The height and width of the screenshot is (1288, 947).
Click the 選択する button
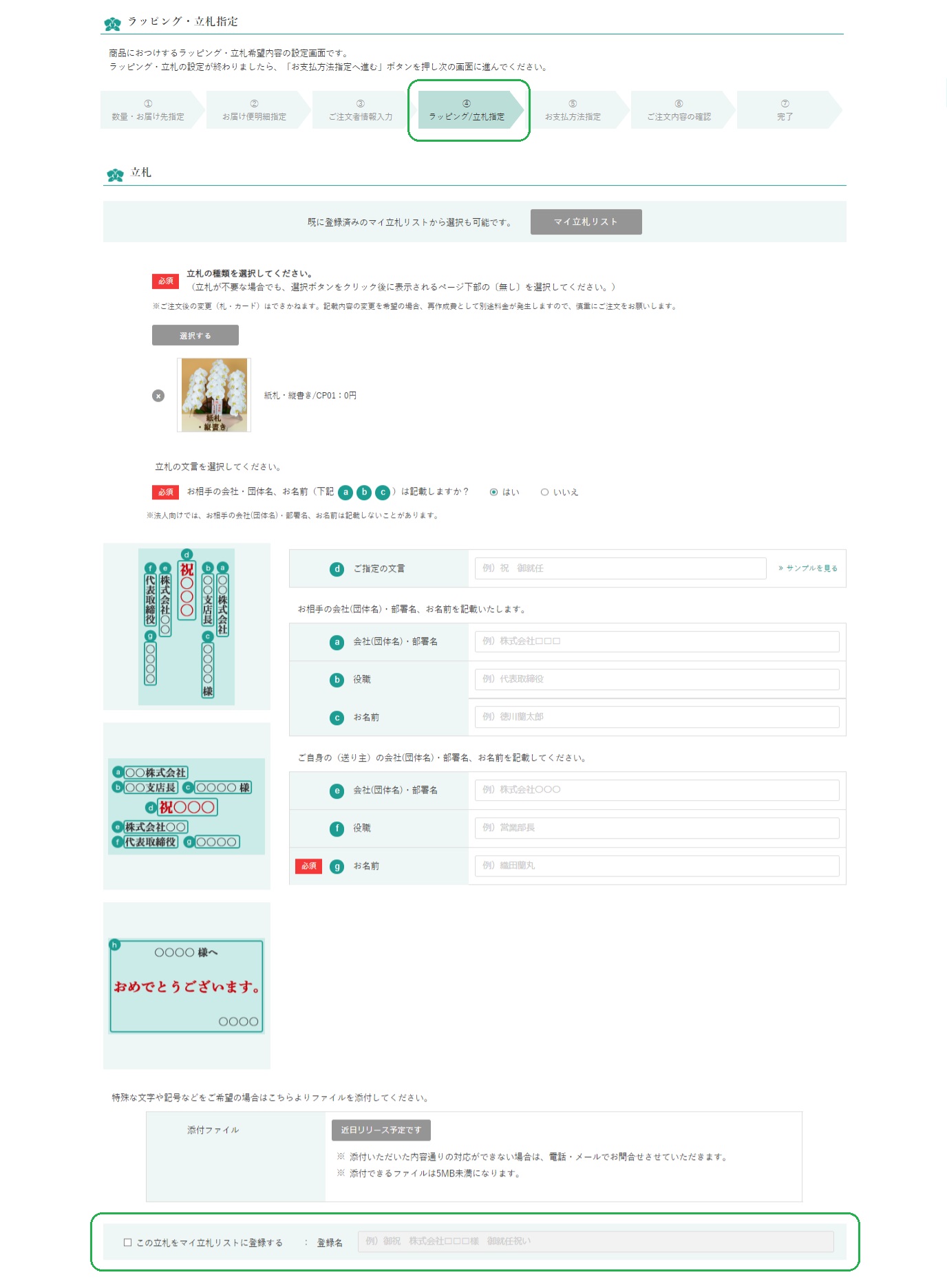tap(195, 335)
